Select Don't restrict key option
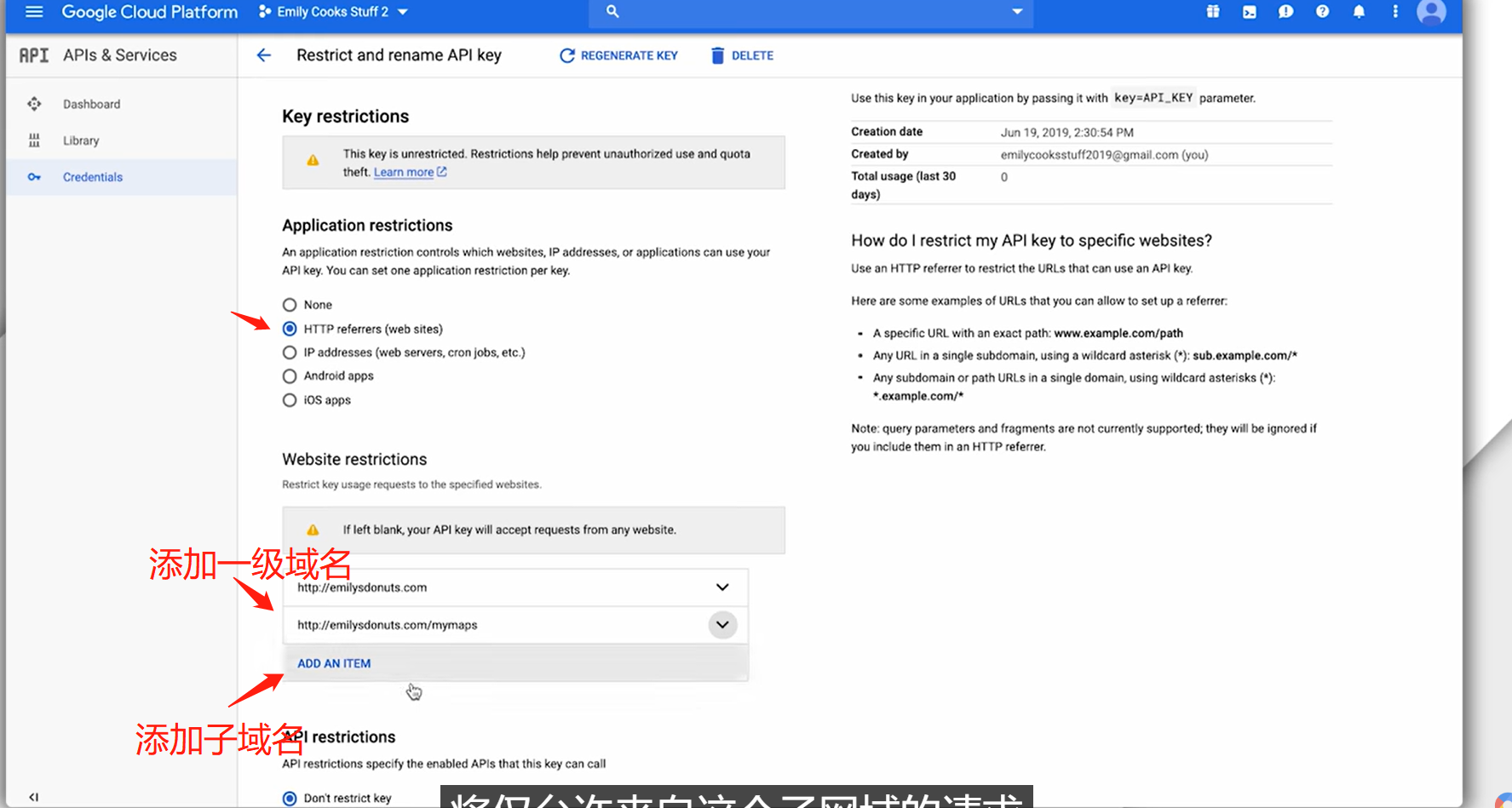 point(290,799)
